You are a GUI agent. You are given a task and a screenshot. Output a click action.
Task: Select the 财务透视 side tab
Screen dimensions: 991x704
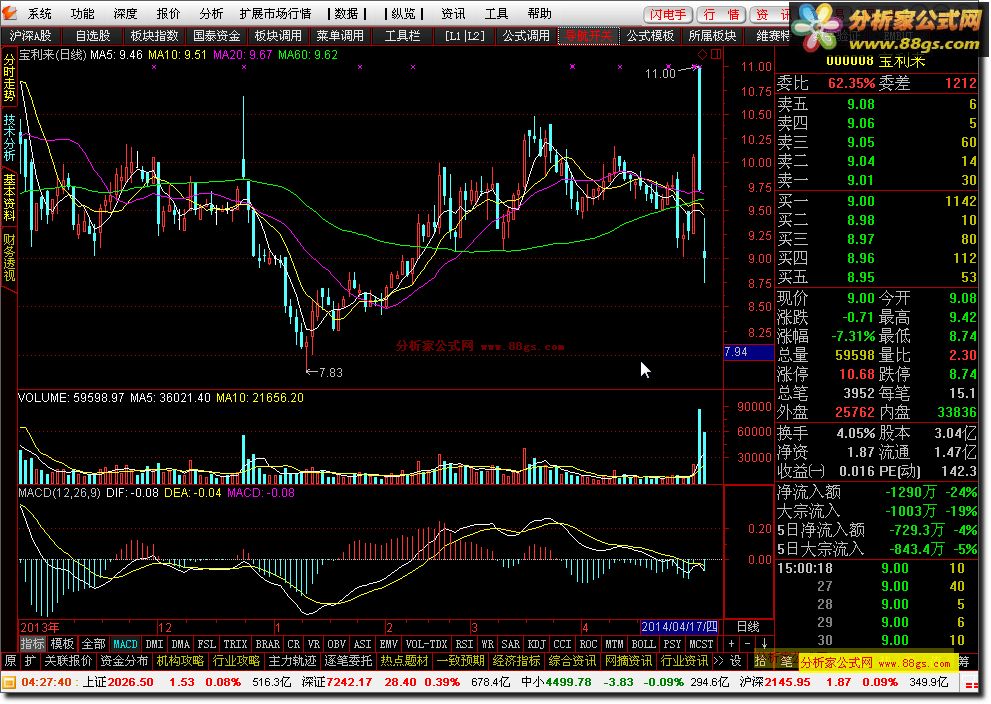[x=9, y=257]
